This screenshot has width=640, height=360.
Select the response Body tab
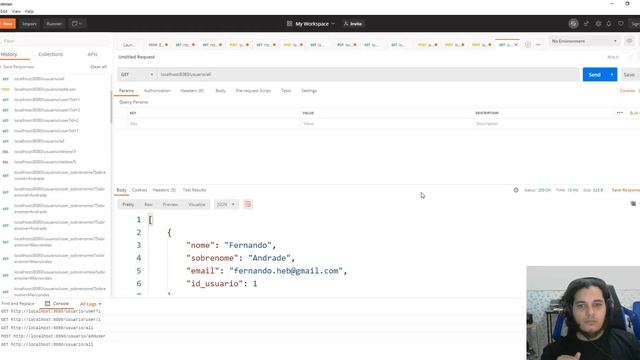(122, 190)
